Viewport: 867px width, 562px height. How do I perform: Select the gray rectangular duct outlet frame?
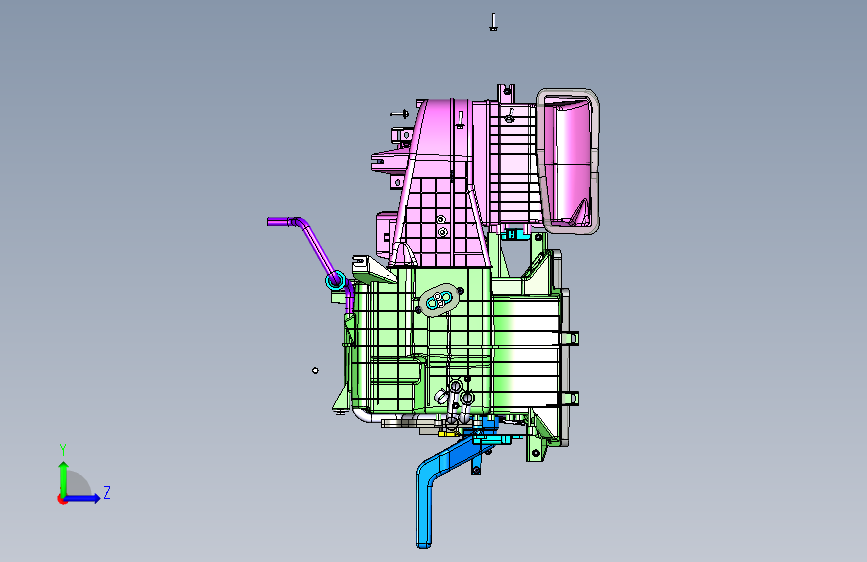[568, 161]
